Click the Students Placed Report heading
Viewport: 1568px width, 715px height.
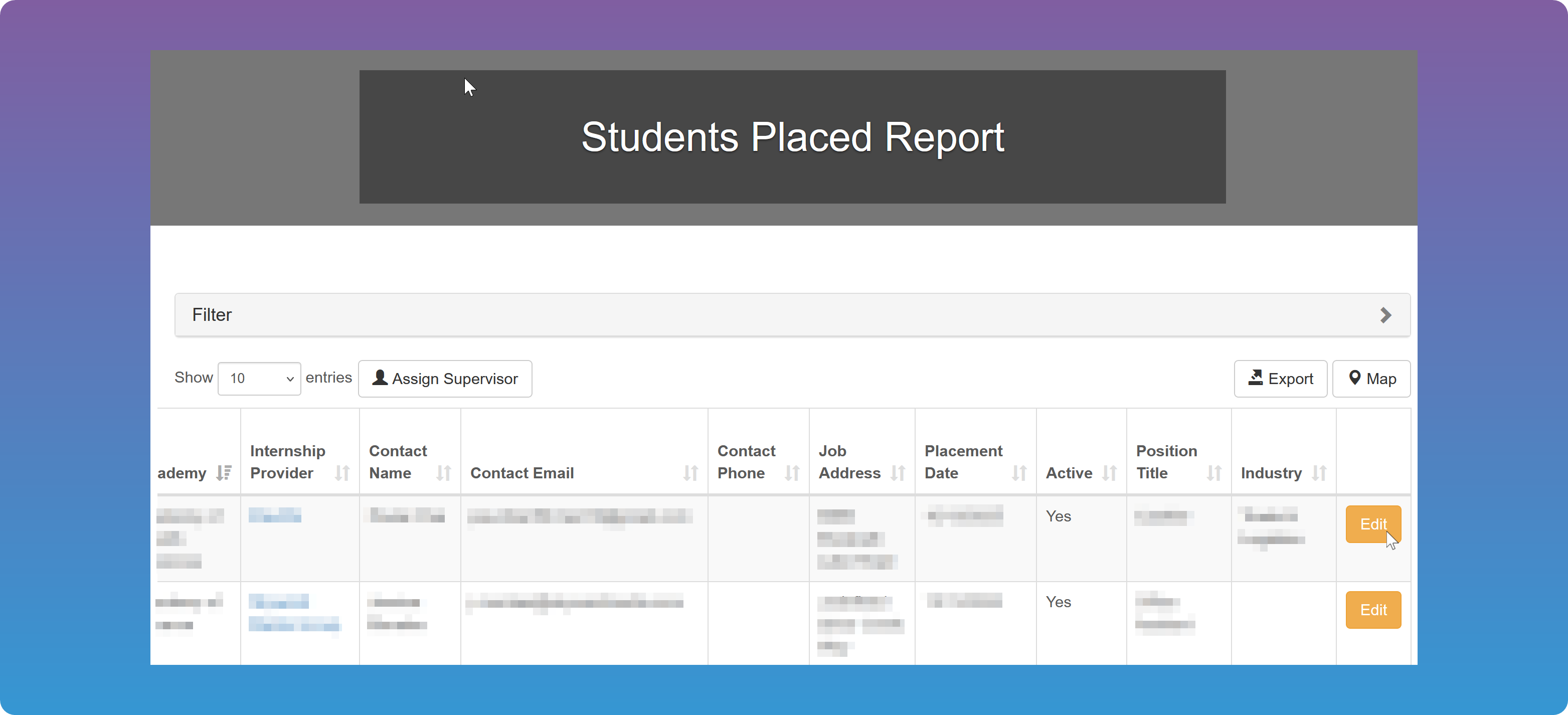(792, 137)
